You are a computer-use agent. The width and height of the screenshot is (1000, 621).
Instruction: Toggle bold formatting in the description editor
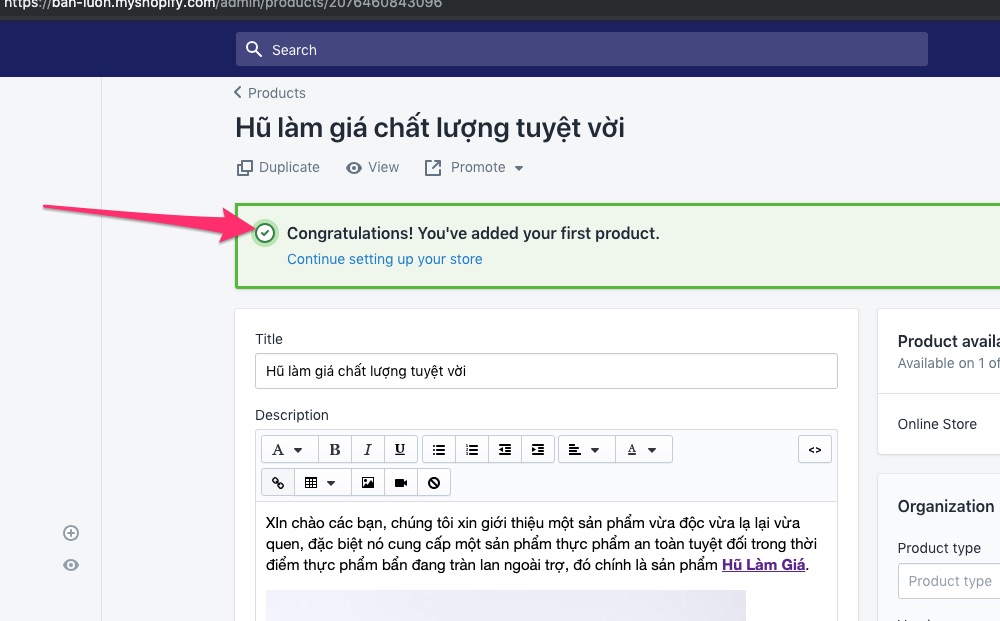click(x=335, y=449)
